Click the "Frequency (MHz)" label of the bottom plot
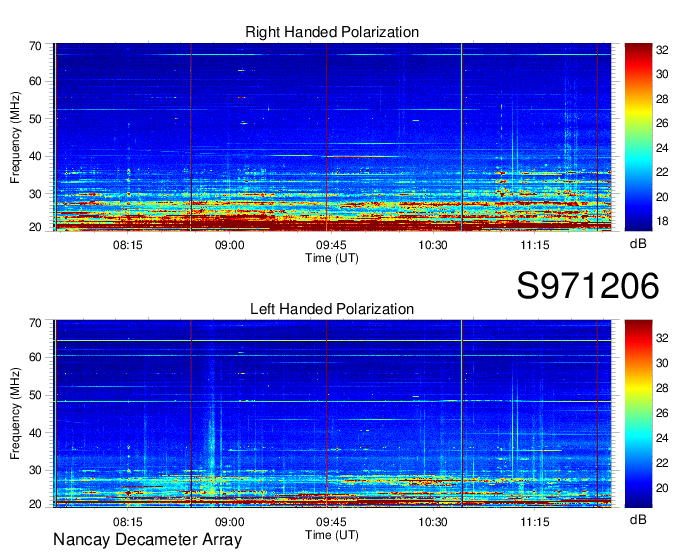Viewport: 680px width, 552px height. click(x=15, y=414)
